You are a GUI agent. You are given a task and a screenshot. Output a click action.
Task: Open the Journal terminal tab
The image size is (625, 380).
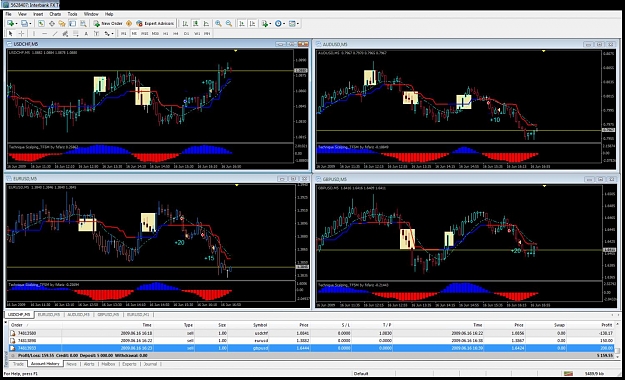click(x=150, y=364)
